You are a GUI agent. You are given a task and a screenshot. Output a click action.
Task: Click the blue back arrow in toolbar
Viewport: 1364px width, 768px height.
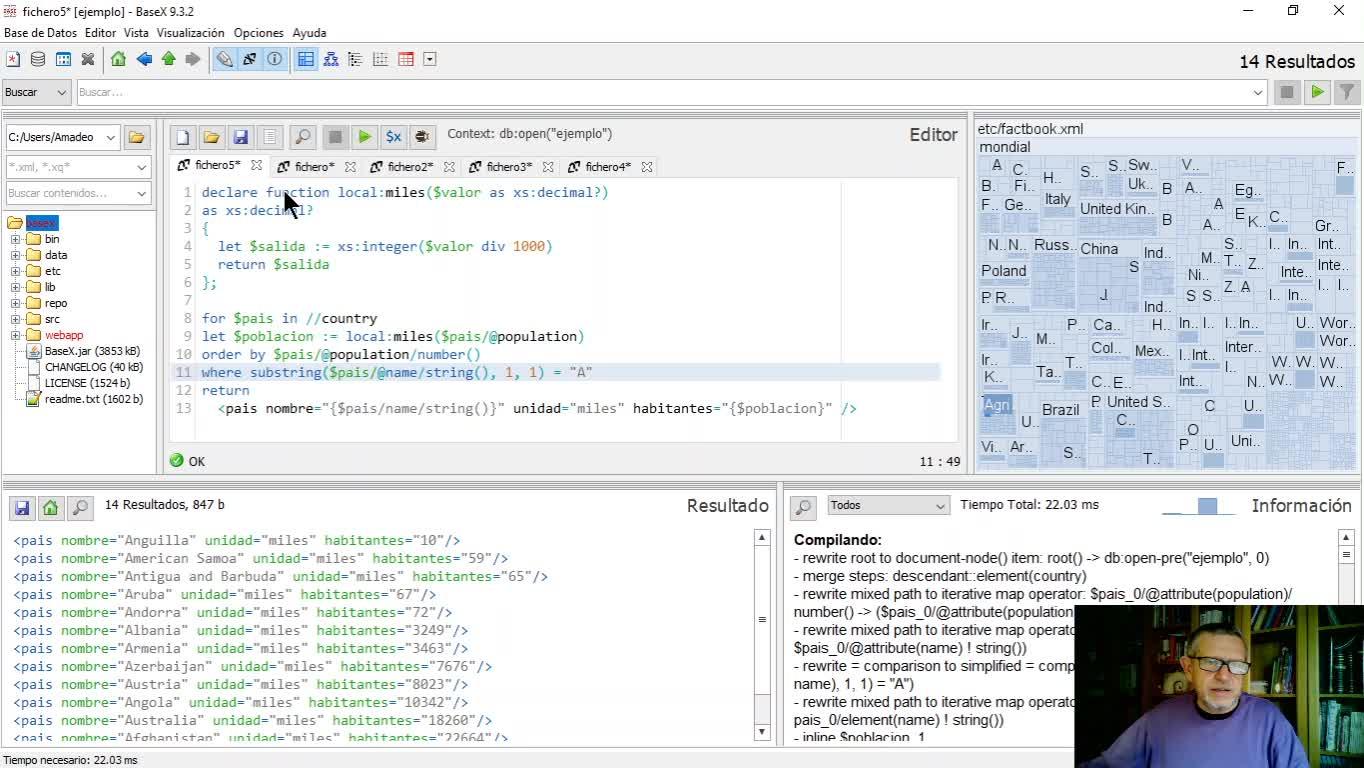tap(144, 59)
